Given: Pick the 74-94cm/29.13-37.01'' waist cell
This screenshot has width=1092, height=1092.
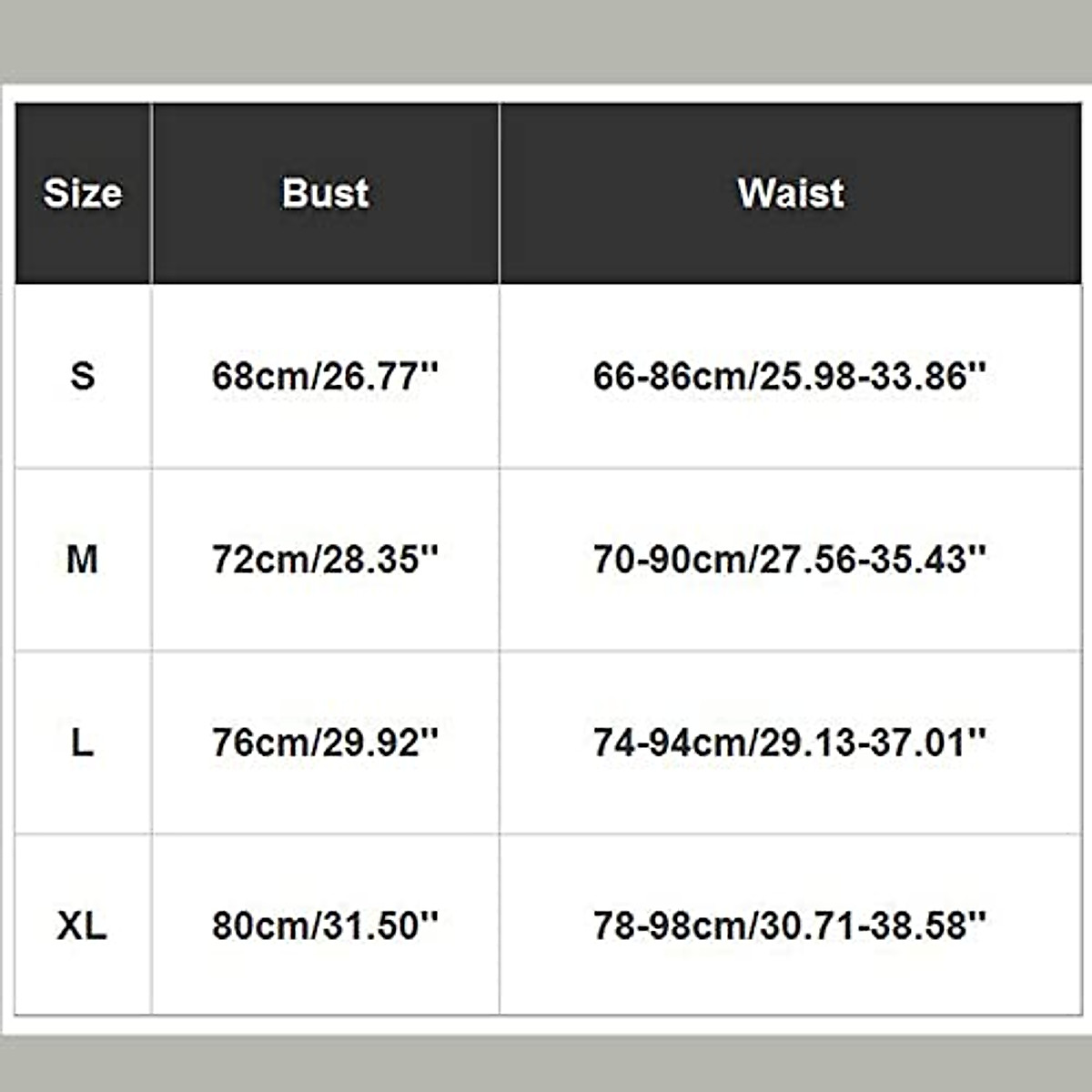Looking at the screenshot, I should click(x=790, y=743).
